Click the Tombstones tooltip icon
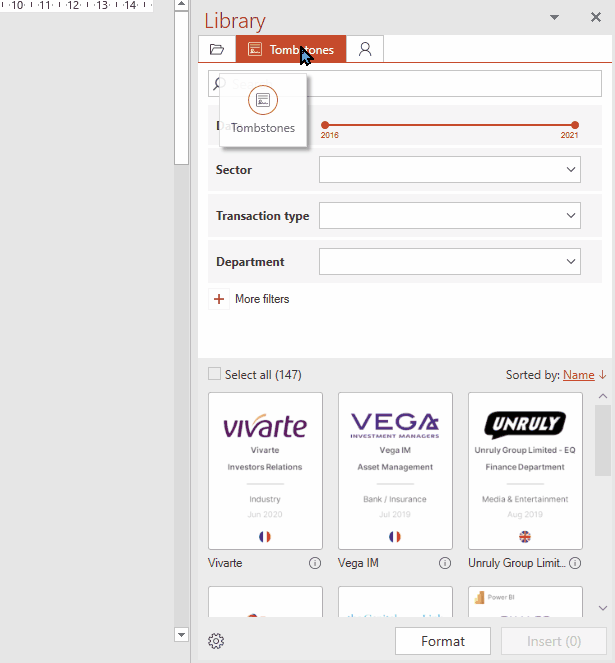The image size is (615, 663). [x=263, y=100]
